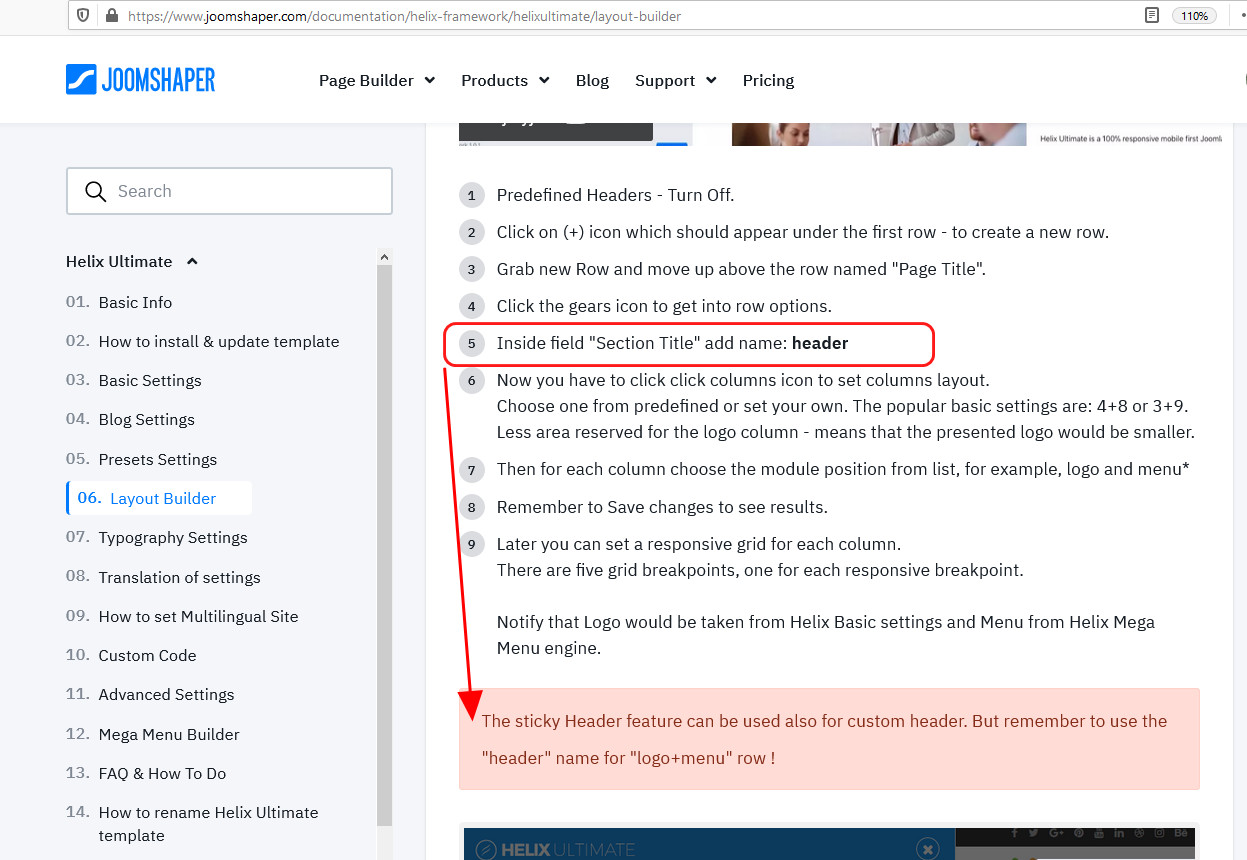
Task: Open 10. Custom Code page
Action: [x=131, y=655]
